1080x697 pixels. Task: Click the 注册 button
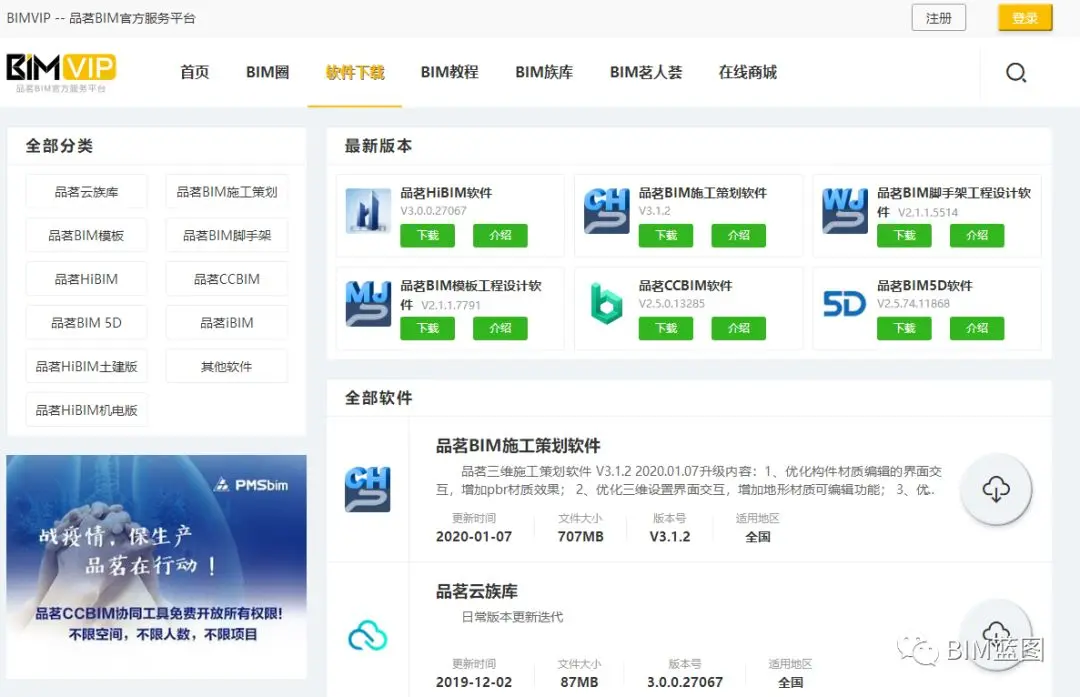click(938, 18)
